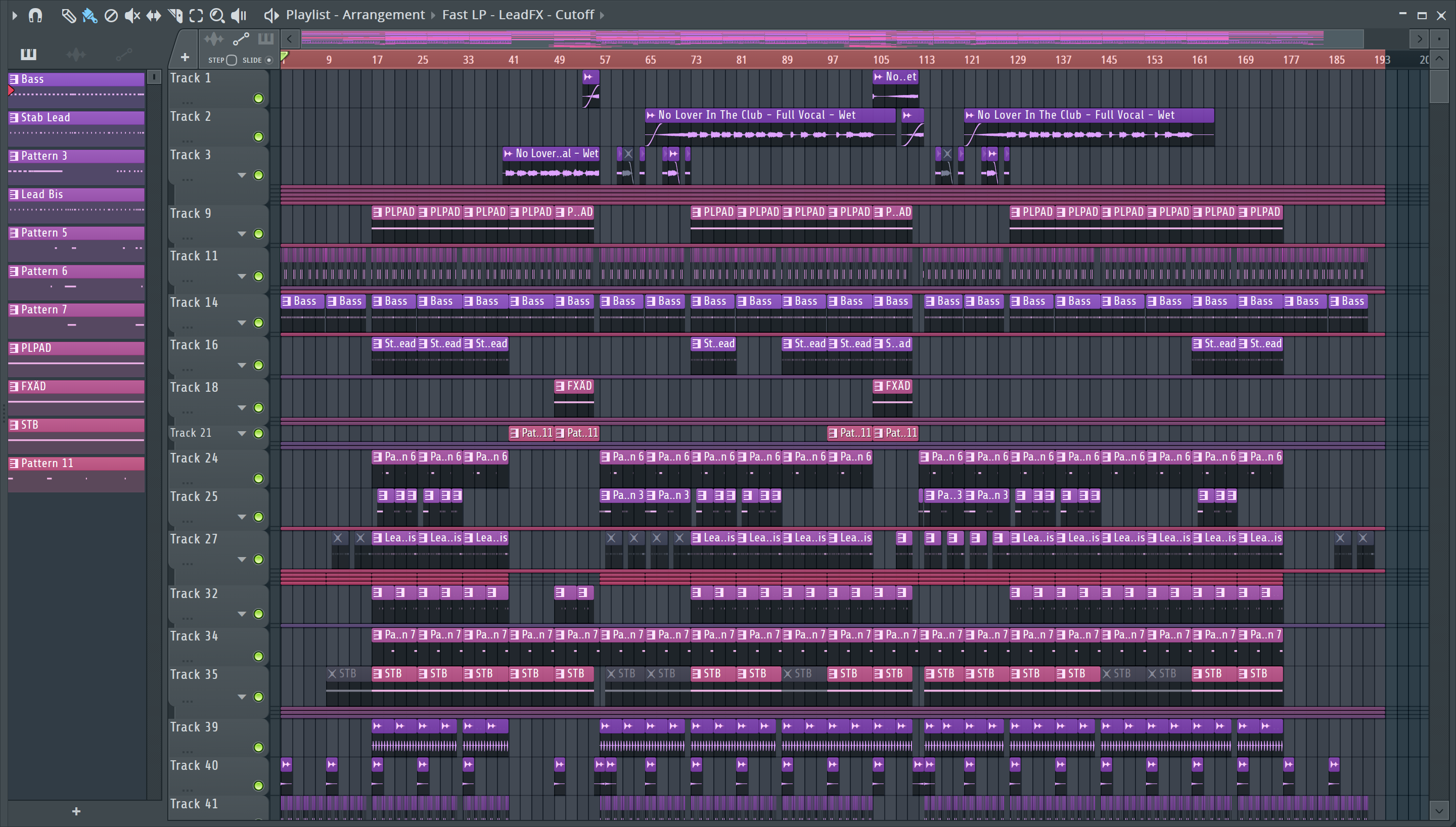Open Playlist - Arrangement breadcrumb menu

pos(355,15)
